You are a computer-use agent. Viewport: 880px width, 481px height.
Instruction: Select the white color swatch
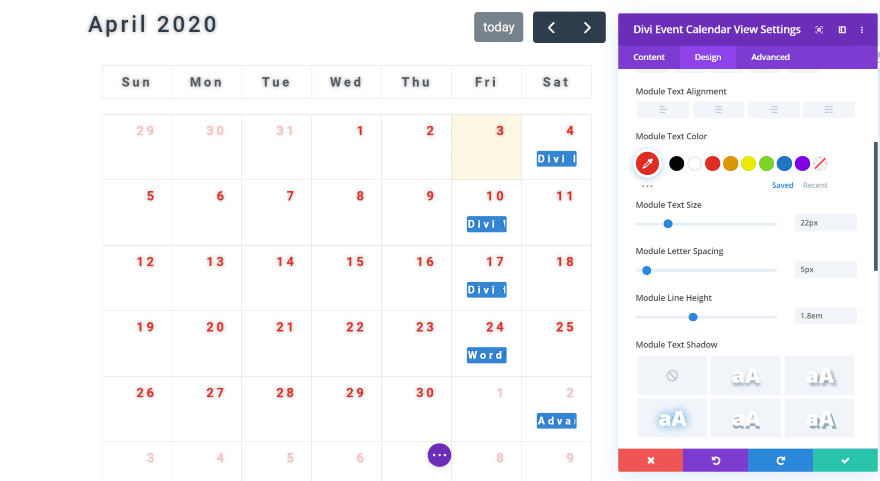pos(695,163)
